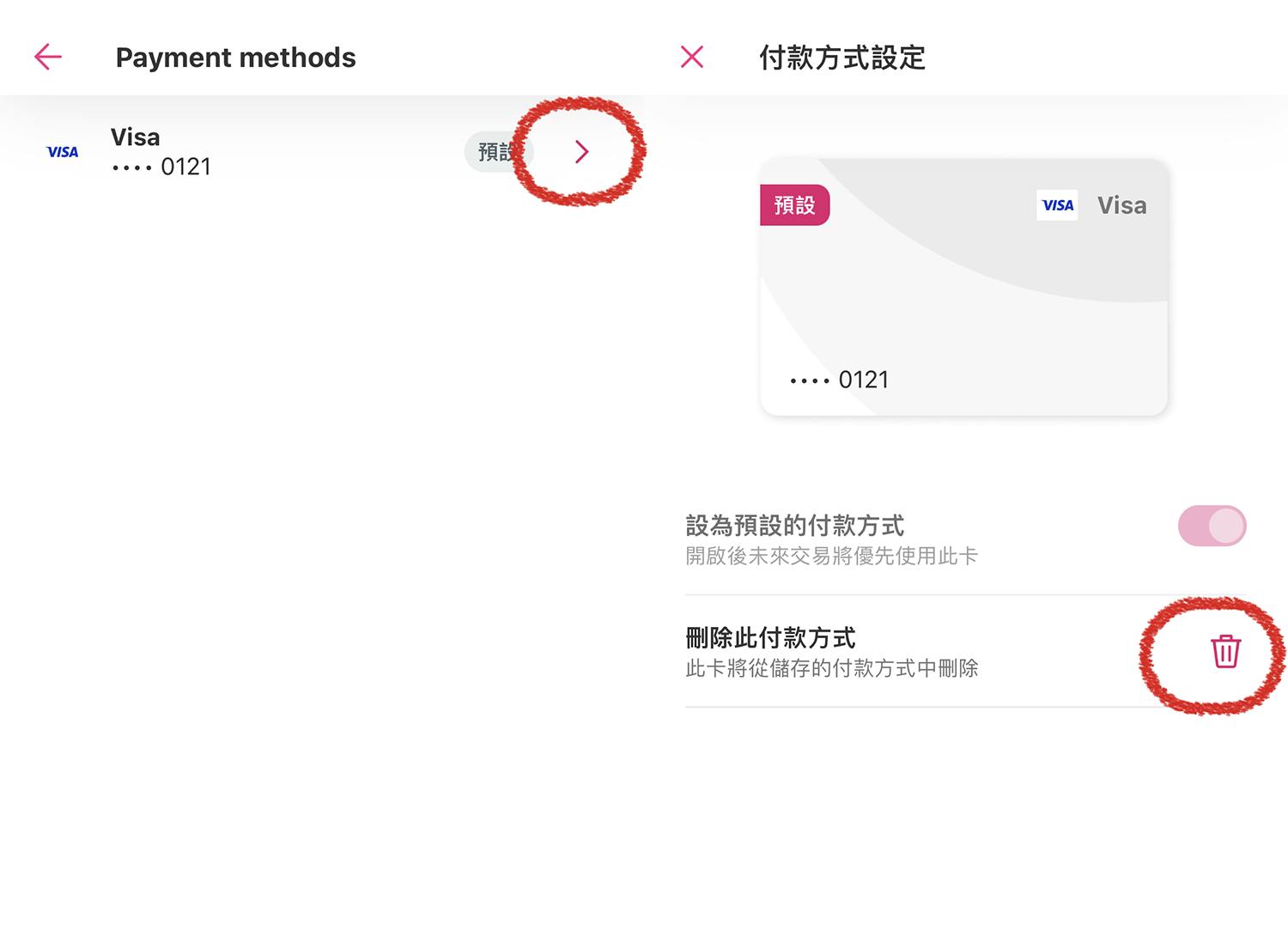Screen dimensions: 1288x925
Task: Close the 付款方式設定 screen with X
Action: coord(691,57)
